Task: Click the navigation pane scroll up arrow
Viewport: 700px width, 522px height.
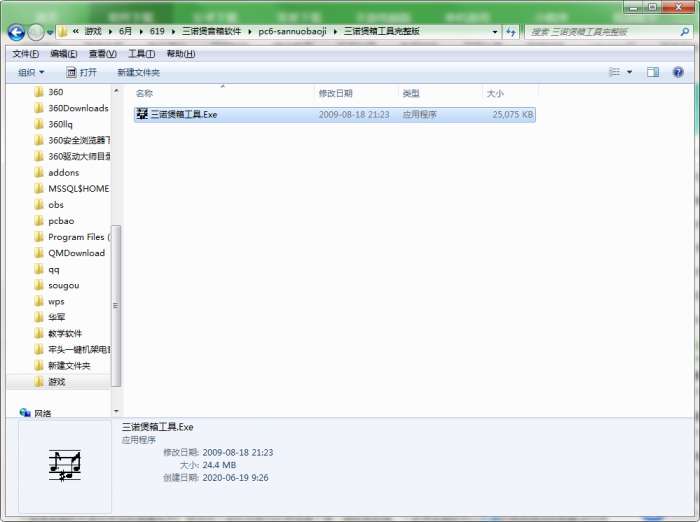Action: tap(116, 90)
